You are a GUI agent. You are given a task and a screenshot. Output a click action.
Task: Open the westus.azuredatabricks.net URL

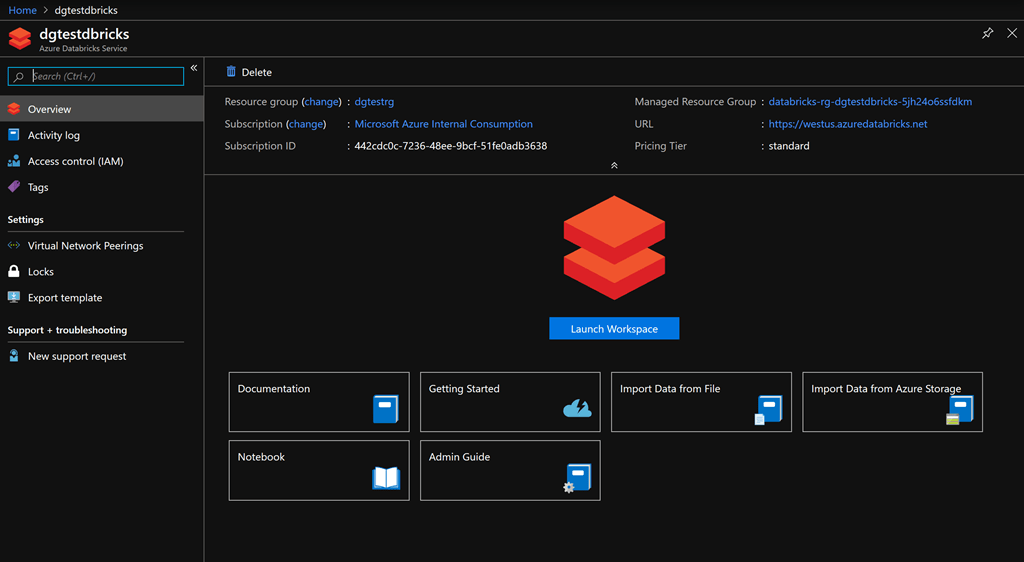point(848,124)
